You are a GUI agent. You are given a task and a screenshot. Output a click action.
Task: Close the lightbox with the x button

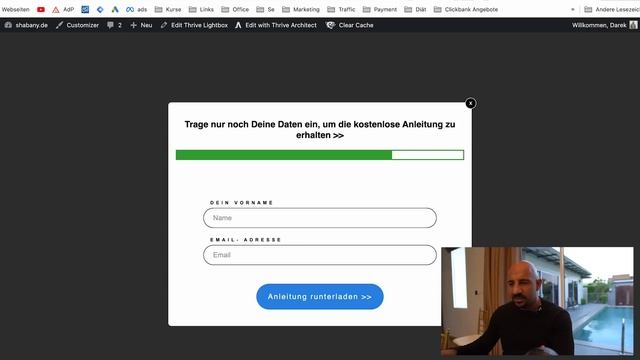[471, 103]
